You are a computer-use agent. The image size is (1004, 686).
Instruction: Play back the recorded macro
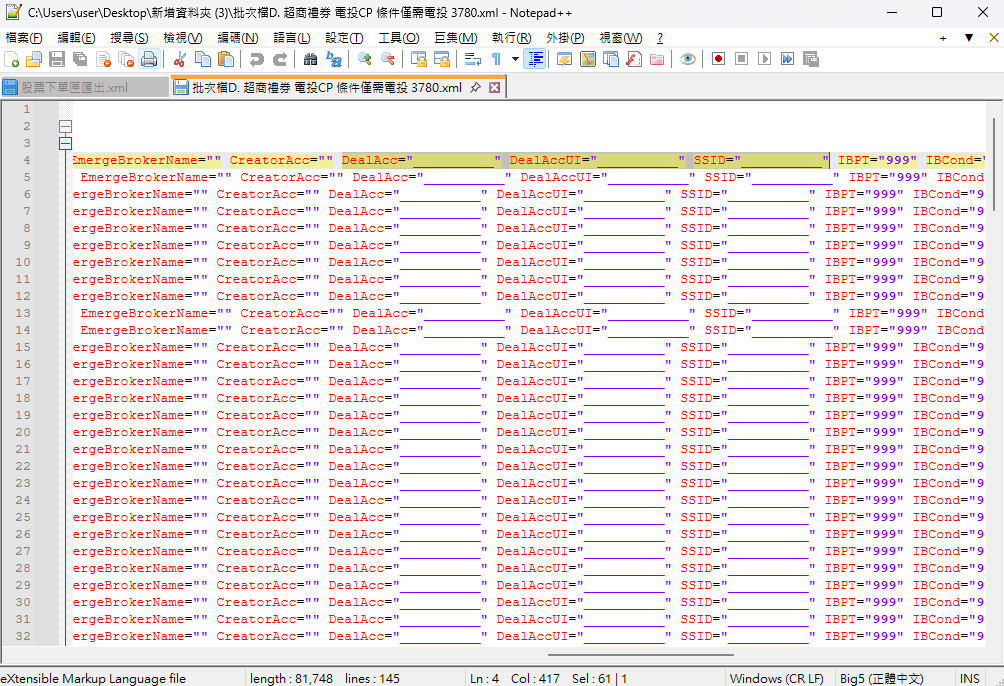pyautogui.click(x=765, y=60)
